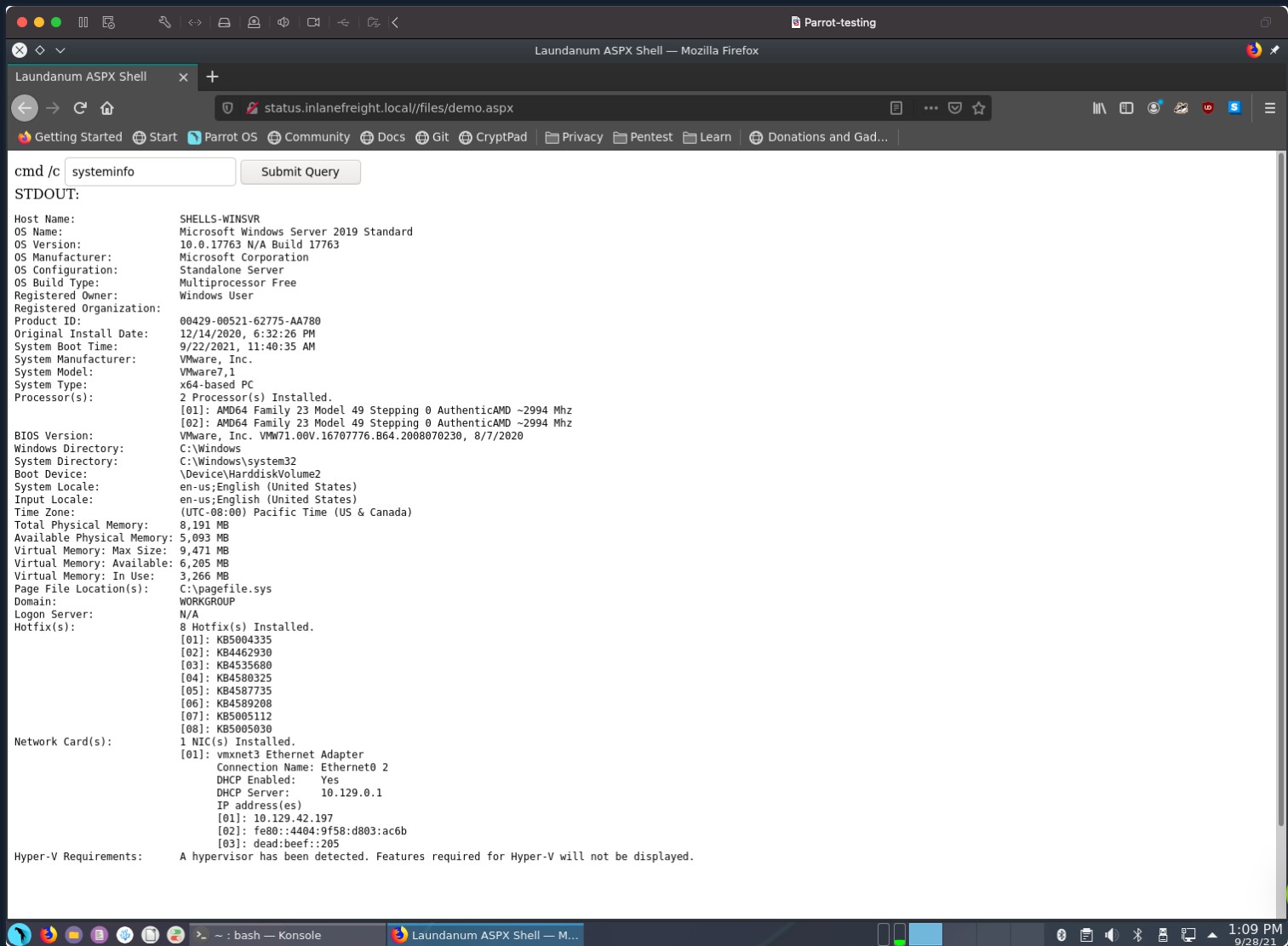The width and height of the screenshot is (1288, 946).
Task: Open VM settings wrench icon
Action: pos(164,22)
